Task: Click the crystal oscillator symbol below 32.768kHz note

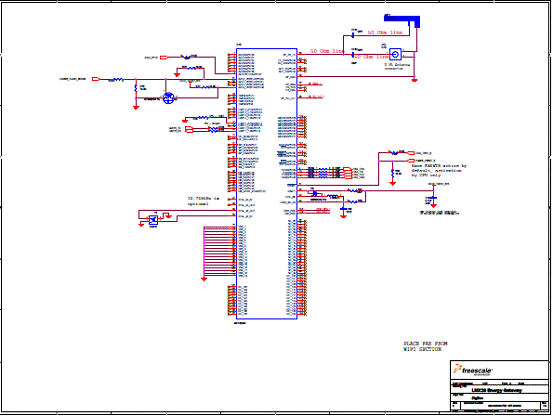Action: (153, 220)
